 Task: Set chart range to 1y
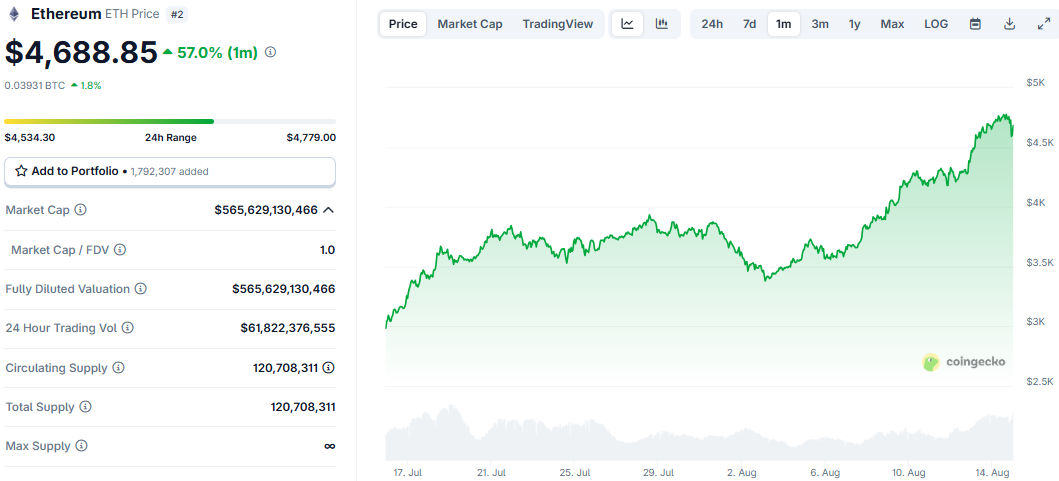(x=854, y=24)
